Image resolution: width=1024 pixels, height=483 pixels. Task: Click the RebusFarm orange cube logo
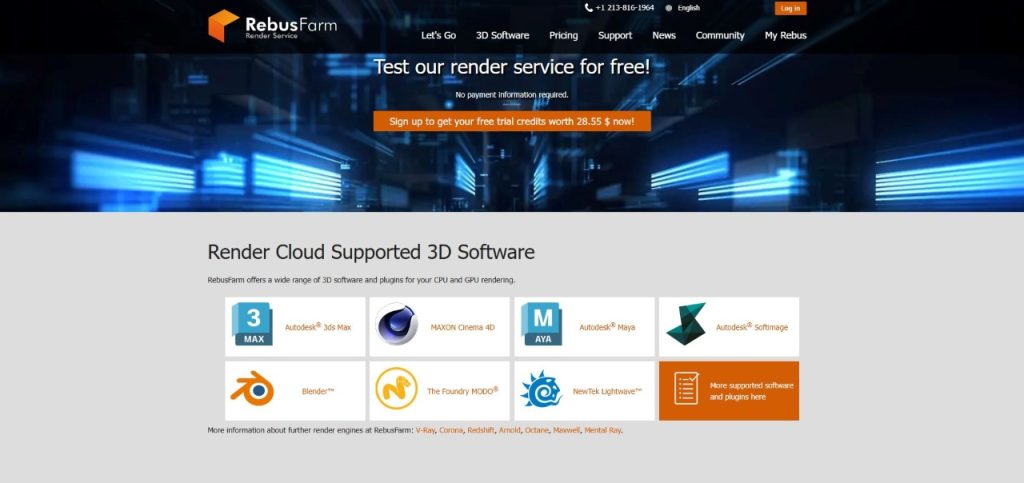(223, 26)
